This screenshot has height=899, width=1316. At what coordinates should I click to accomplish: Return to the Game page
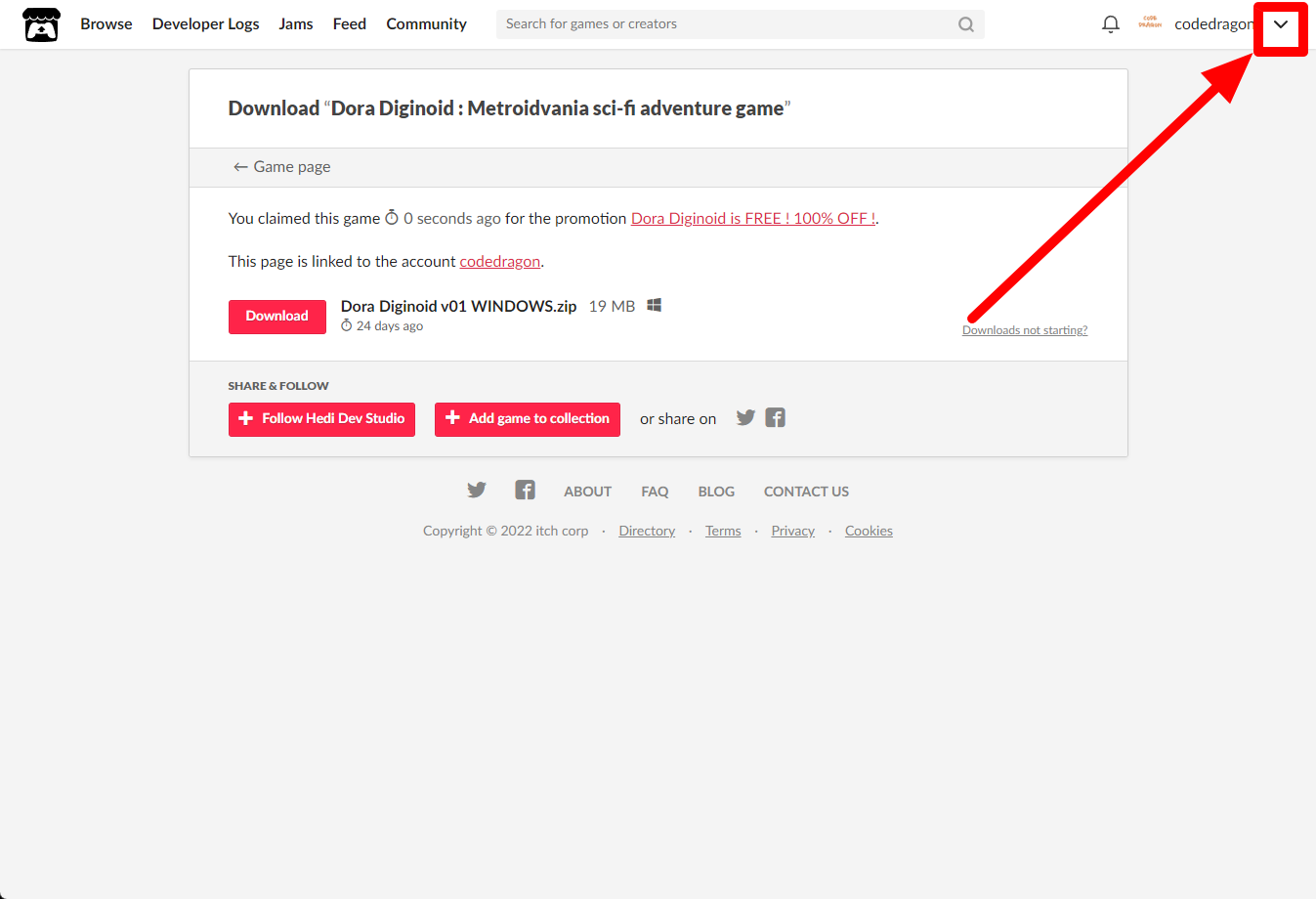(x=281, y=167)
